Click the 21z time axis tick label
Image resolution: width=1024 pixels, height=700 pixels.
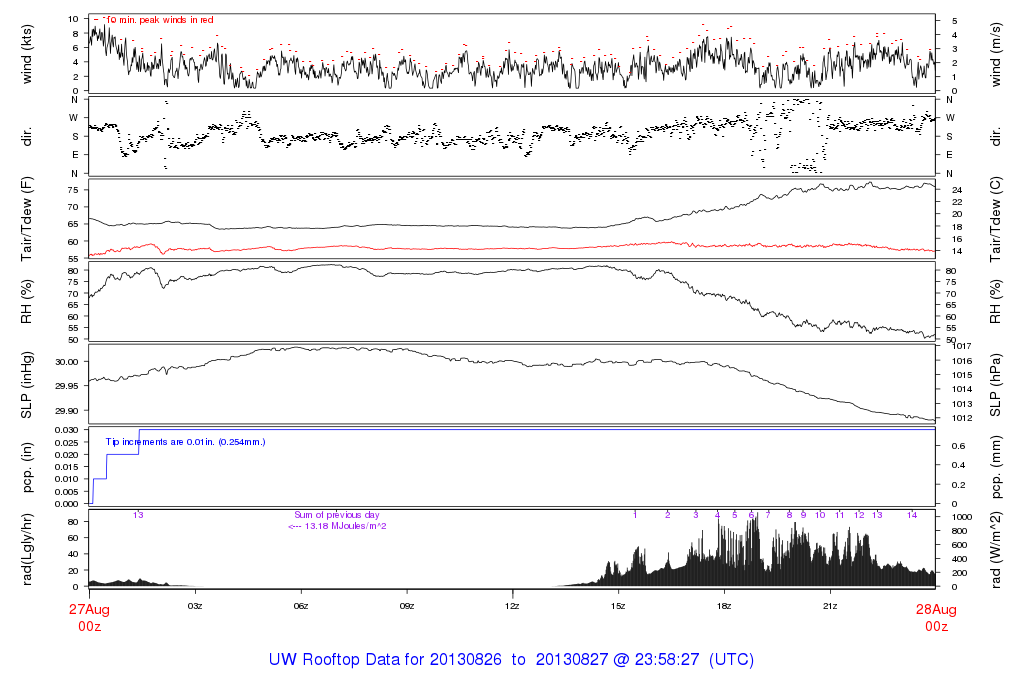pos(829,606)
